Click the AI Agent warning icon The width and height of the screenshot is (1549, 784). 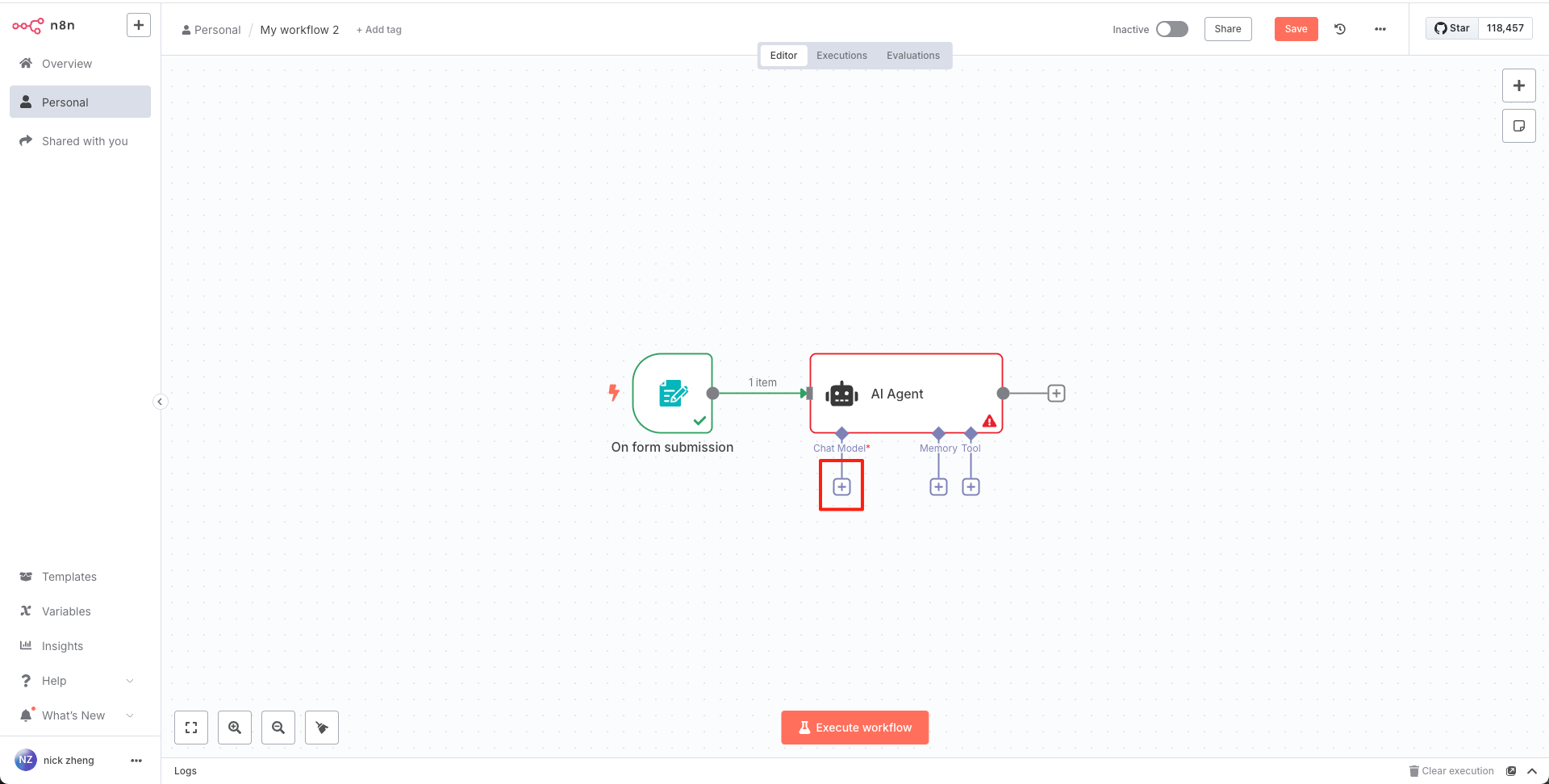point(989,421)
